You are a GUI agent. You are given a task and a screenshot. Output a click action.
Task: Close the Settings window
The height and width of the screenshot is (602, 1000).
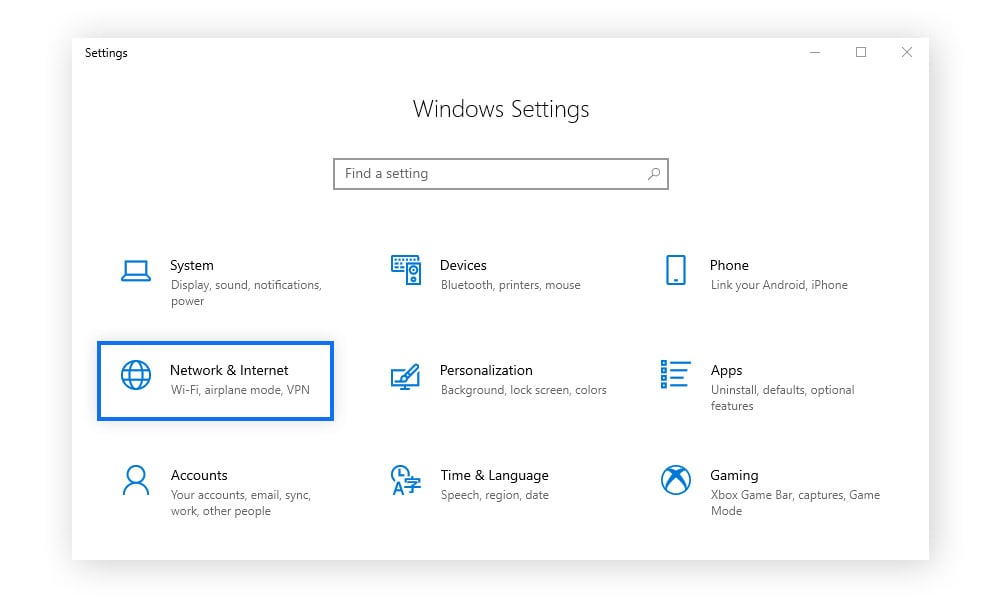(906, 52)
